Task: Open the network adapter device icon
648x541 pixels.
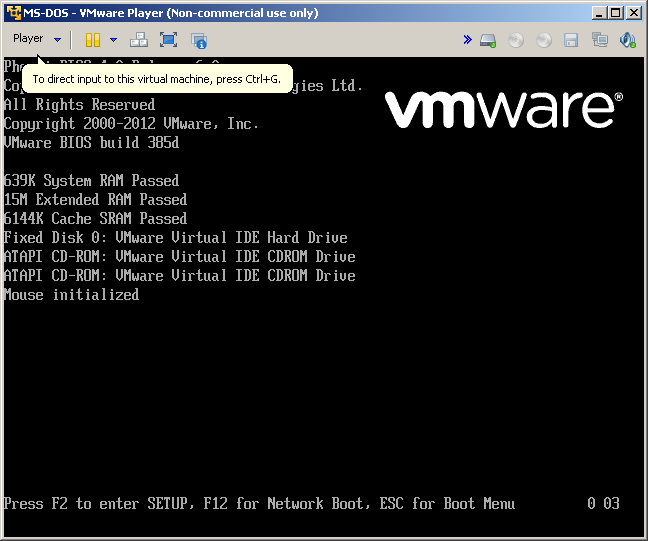Action: point(600,40)
